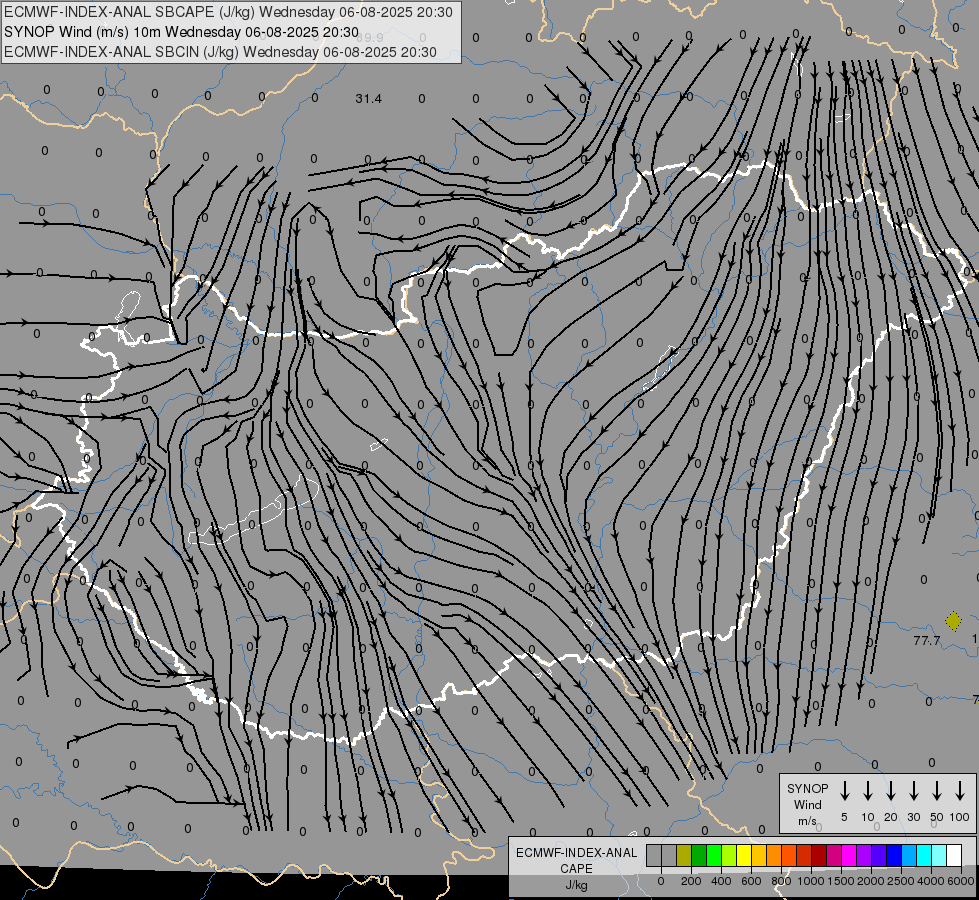979x900 pixels.
Task: Click the 100 label in the wind legend
Action: pyautogui.click(x=960, y=817)
